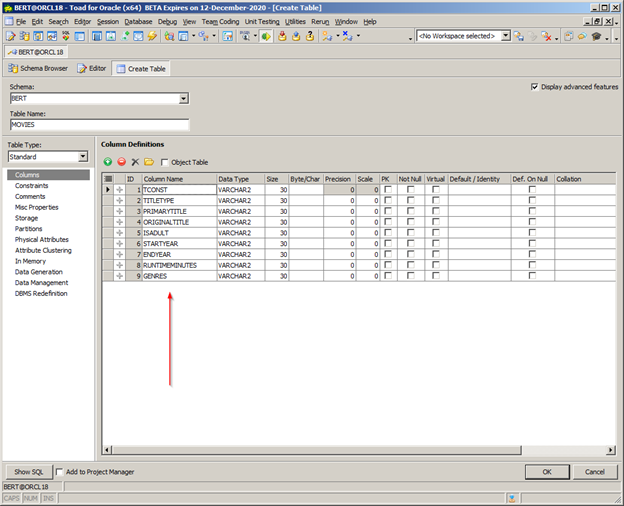Click the speech bubbles icon in the toolbar
The height and width of the screenshot is (506, 624).
(x=582, y=36)
